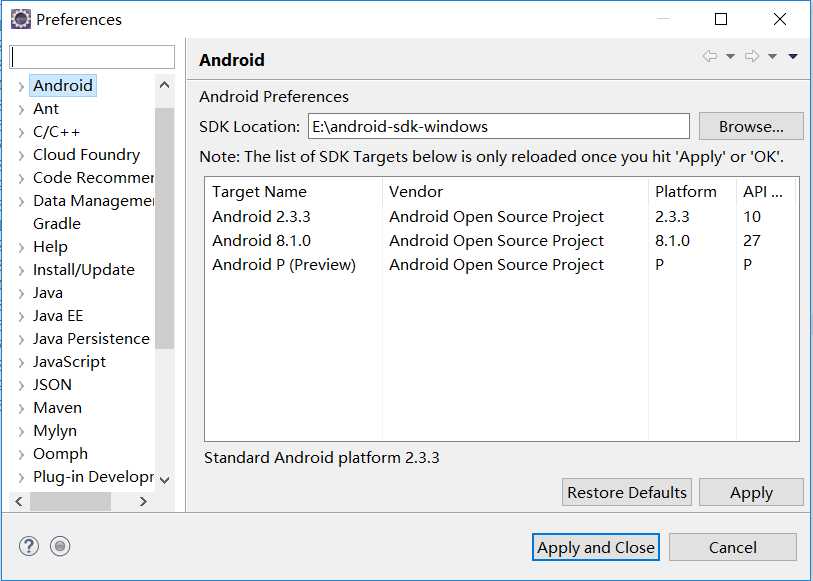Select Maven in the preferences tree

tap(58, 407)
